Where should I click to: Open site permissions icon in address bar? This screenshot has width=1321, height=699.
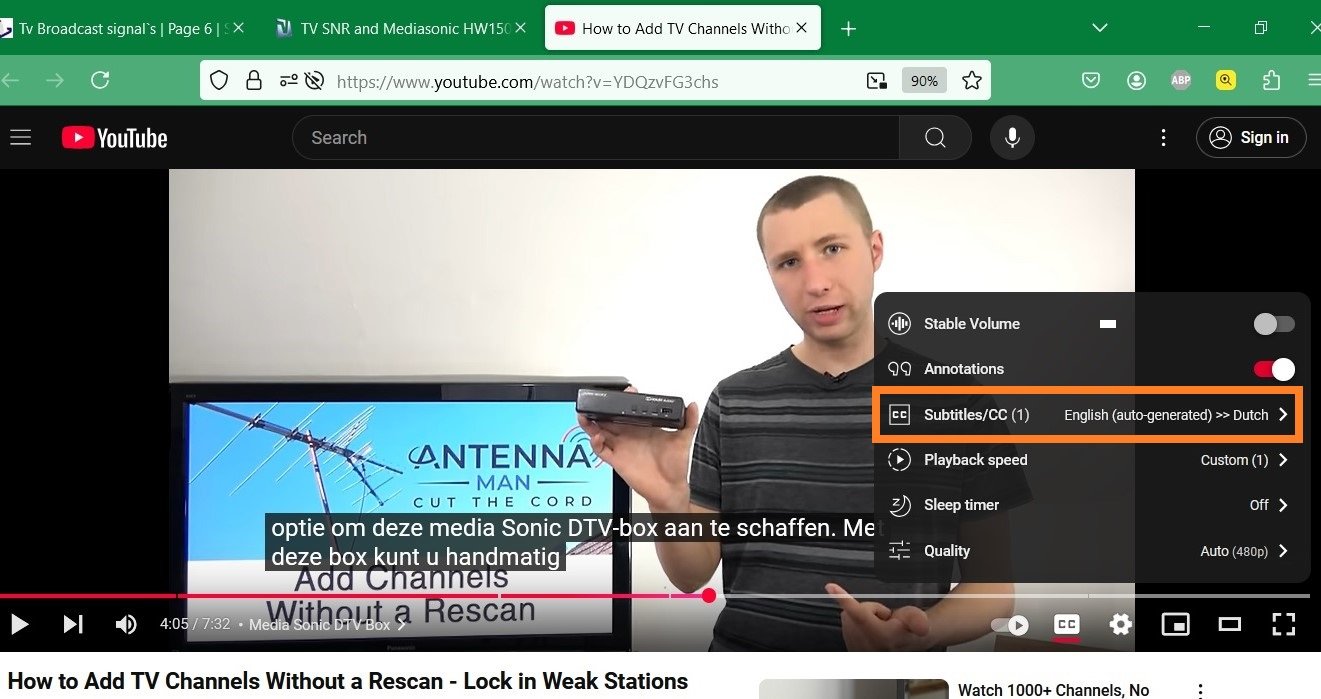[x=288, y=81]
